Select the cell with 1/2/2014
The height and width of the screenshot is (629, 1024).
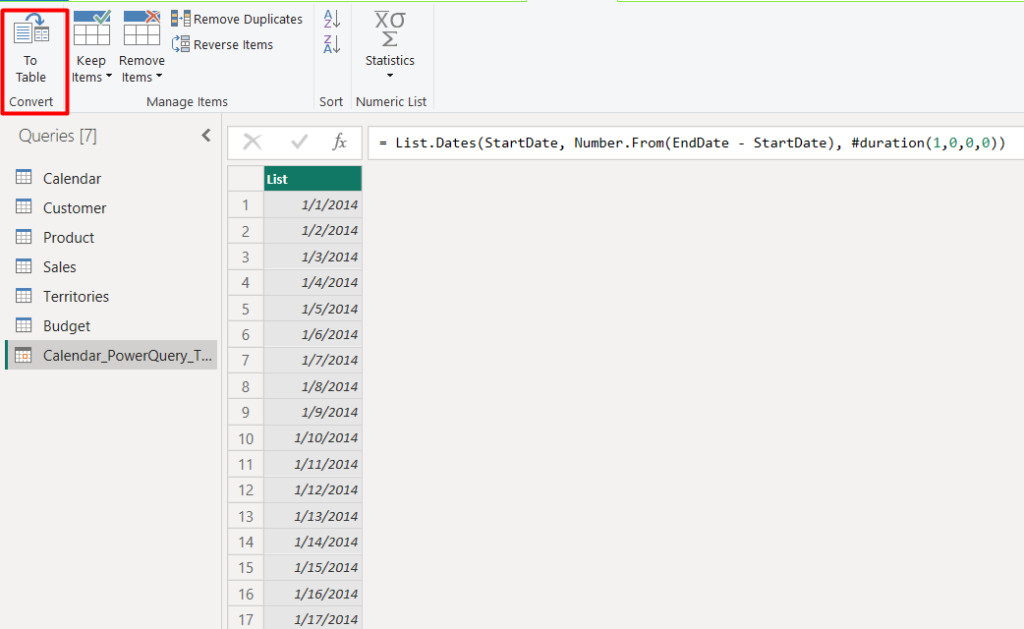click(x=313, y=231)
